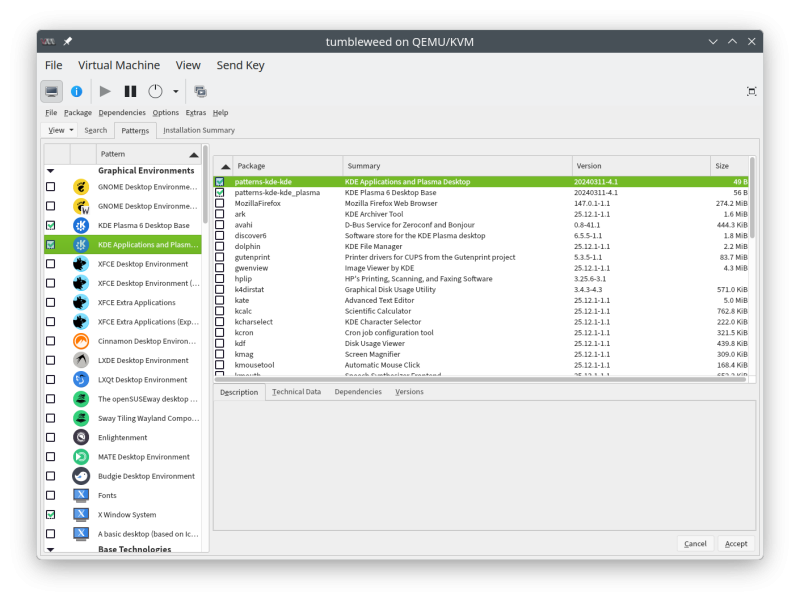Click the XFCE Desktop Environment icon

click(81, 264)
